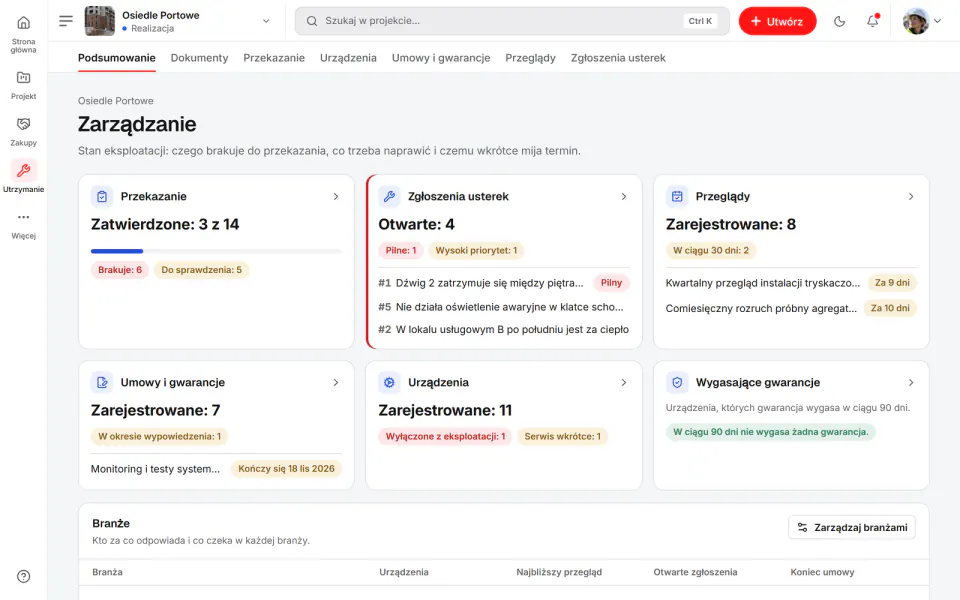
Task: Open the Zgłoszenia usterek tab
Action: 618,58
